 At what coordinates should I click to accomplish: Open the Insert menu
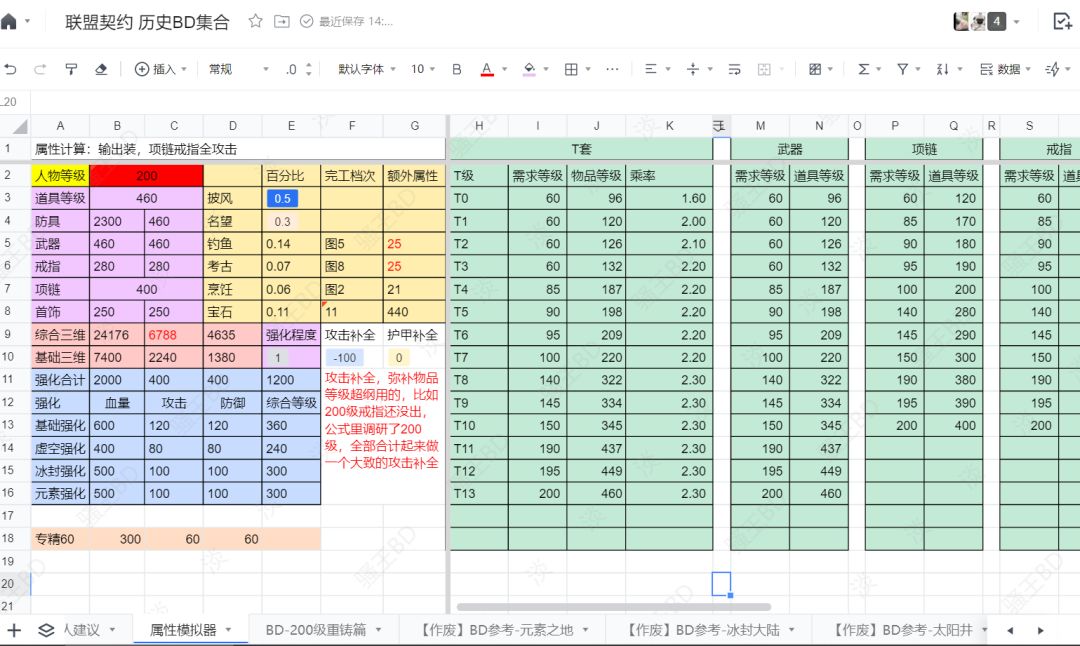click(160, 69)
